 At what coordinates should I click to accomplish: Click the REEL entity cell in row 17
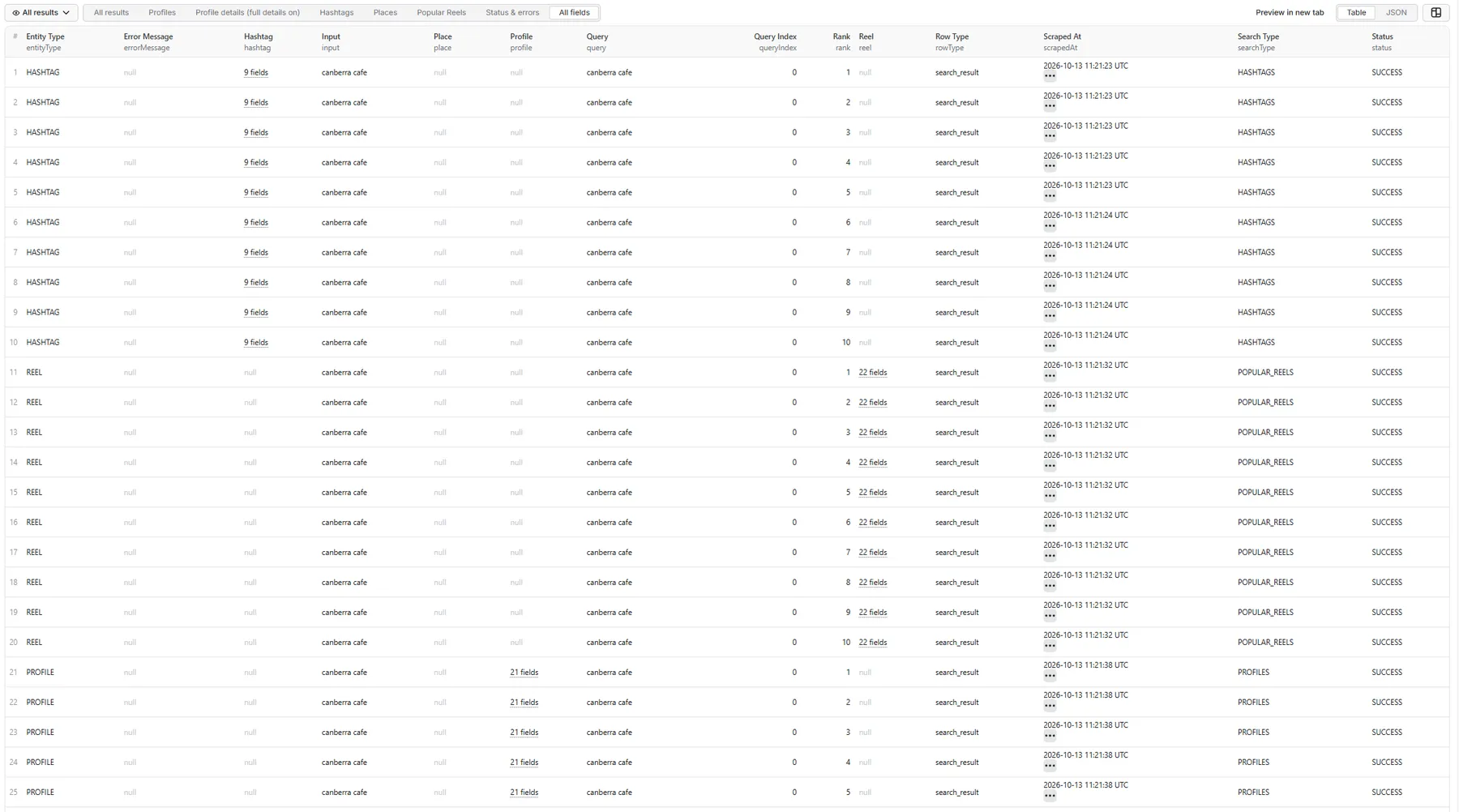34,553
